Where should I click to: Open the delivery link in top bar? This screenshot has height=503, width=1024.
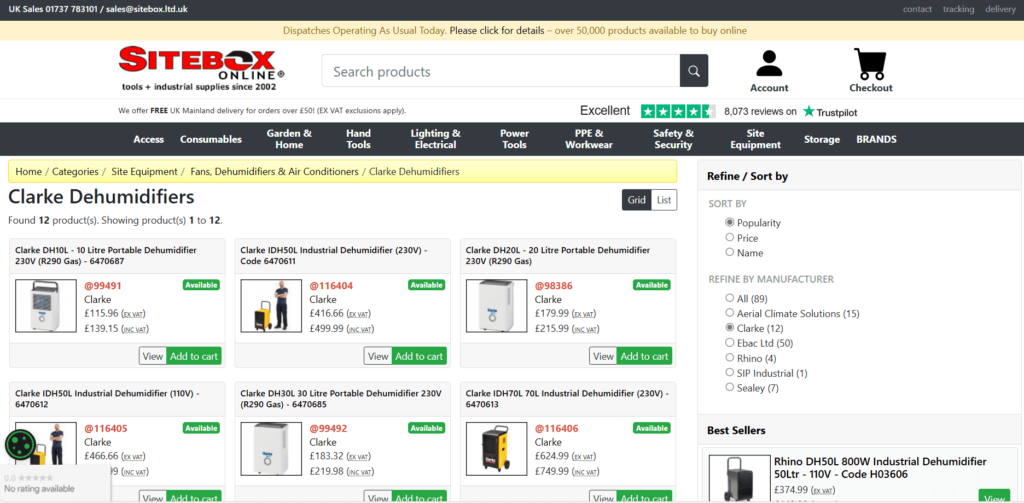(1000, 9)
